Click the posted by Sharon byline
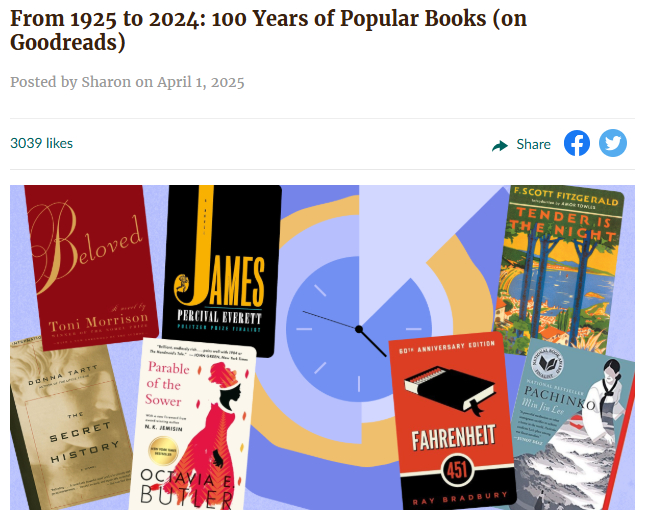This screenshot has width=645, height=510. click(127, 82)
